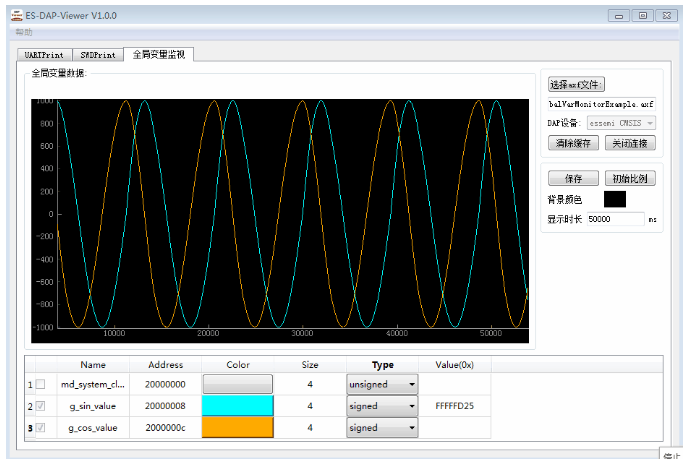Viewport: 689px width, 474px height.
Task: Pick the black 背景颜色 swatch
Action: pyautogui.click(x=615, y=199)
